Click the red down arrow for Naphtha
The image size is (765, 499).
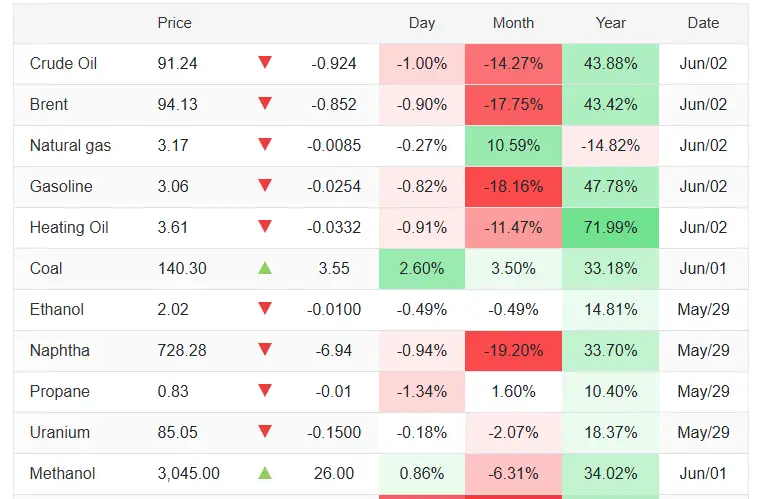(x=265, y=349)
